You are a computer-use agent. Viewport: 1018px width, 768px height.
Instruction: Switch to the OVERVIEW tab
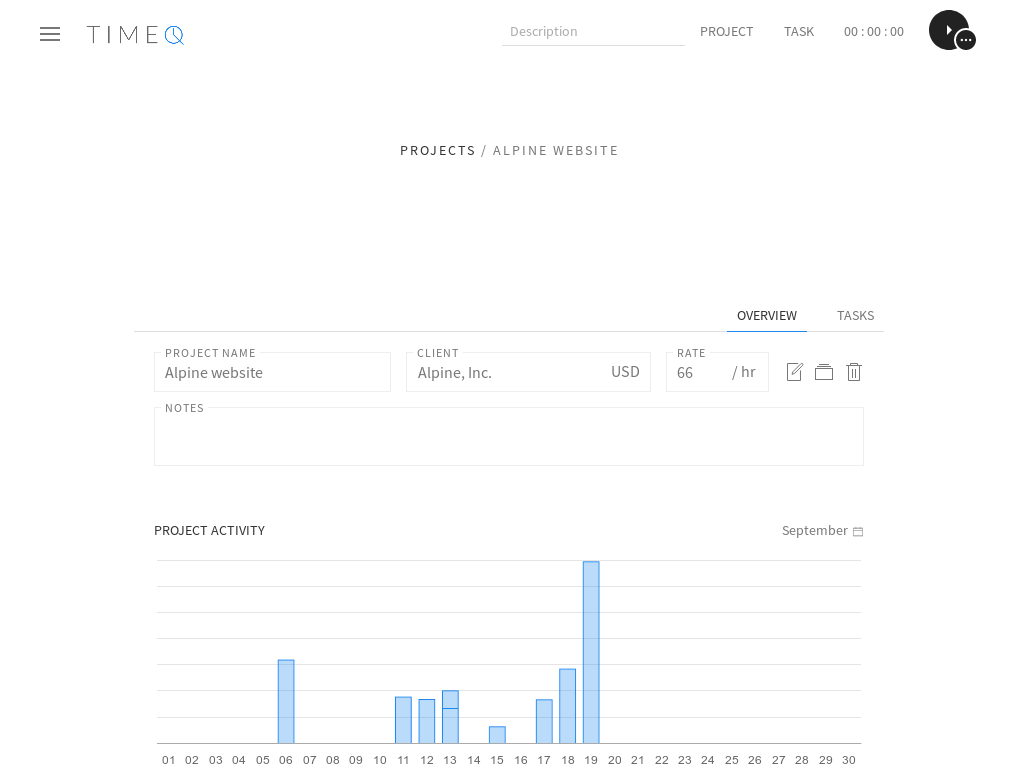click(x=767, y=316)
